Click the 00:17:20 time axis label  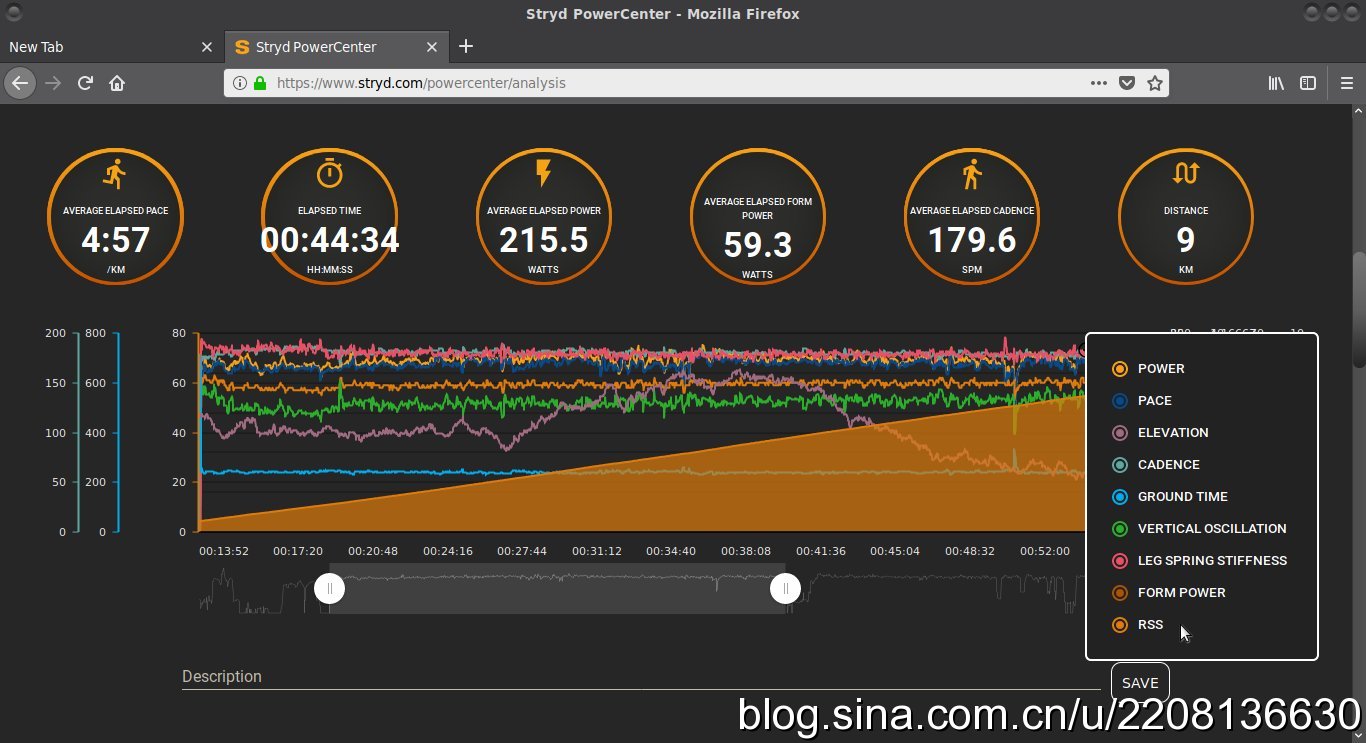(298, 551)
